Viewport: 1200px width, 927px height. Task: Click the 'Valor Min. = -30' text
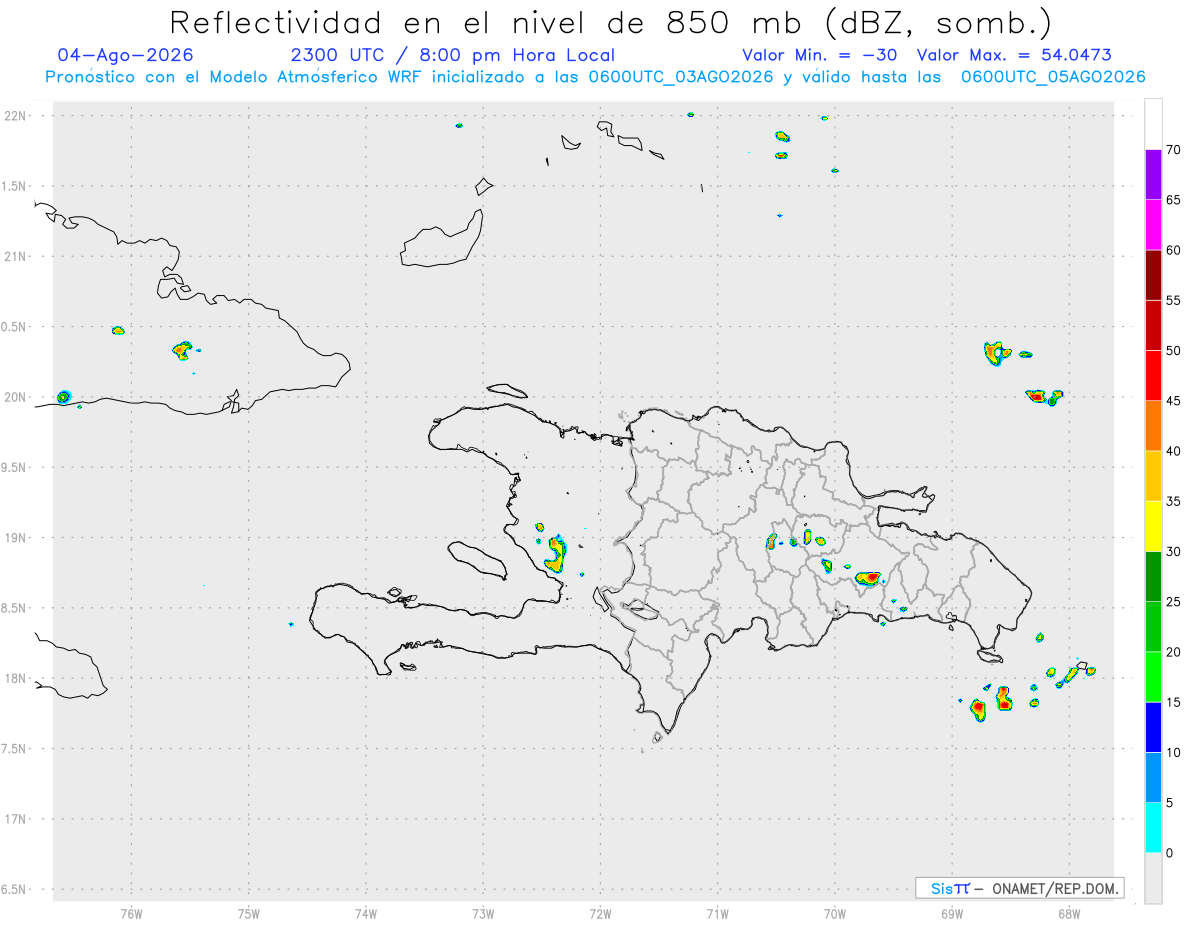[x=821, y=55]
